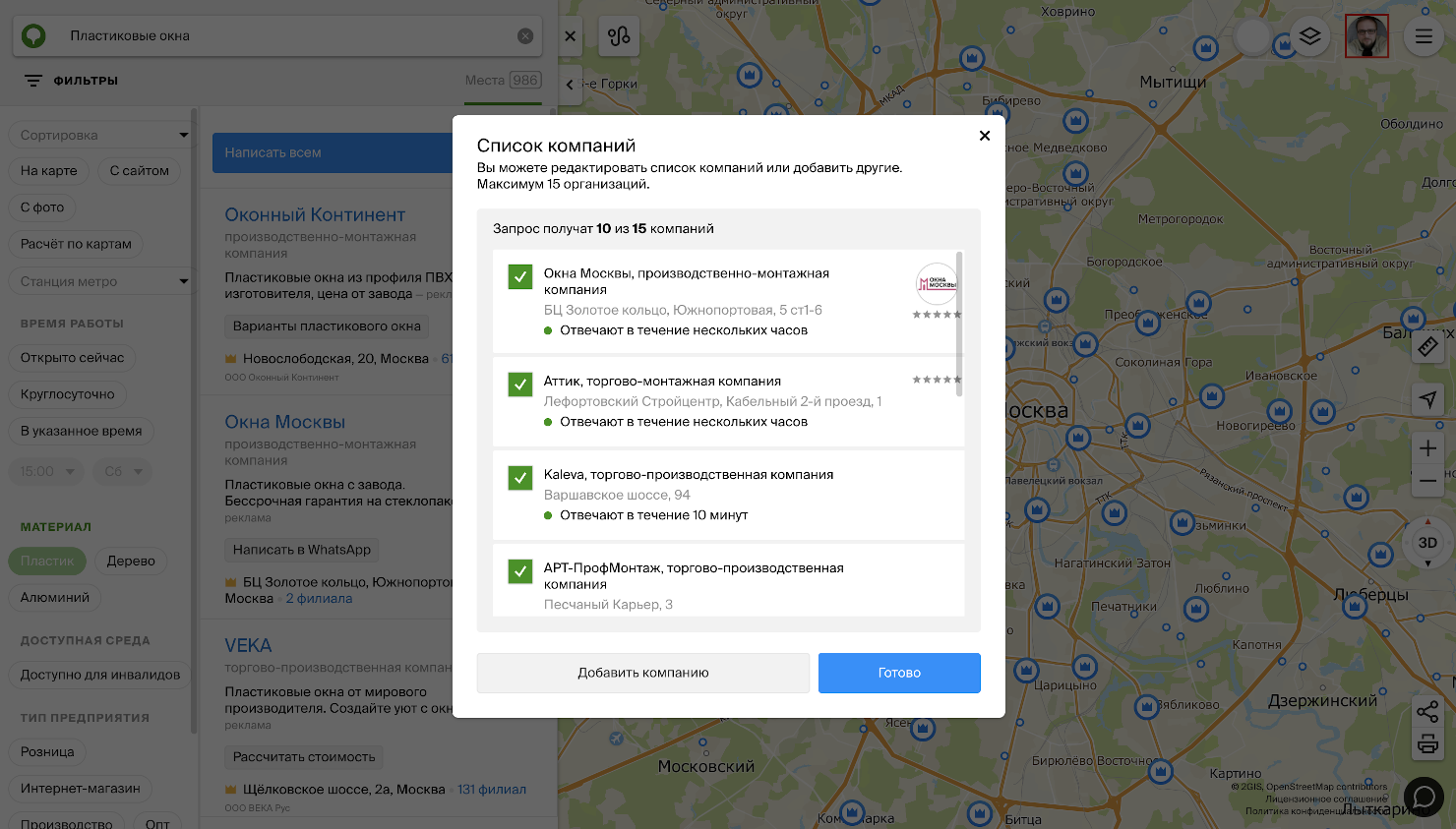The height and width of the screenshot is (829, 1456).
Task: Uncheck АРТ-ПрофМонтаж company checkbox
Action: point(520,570)
